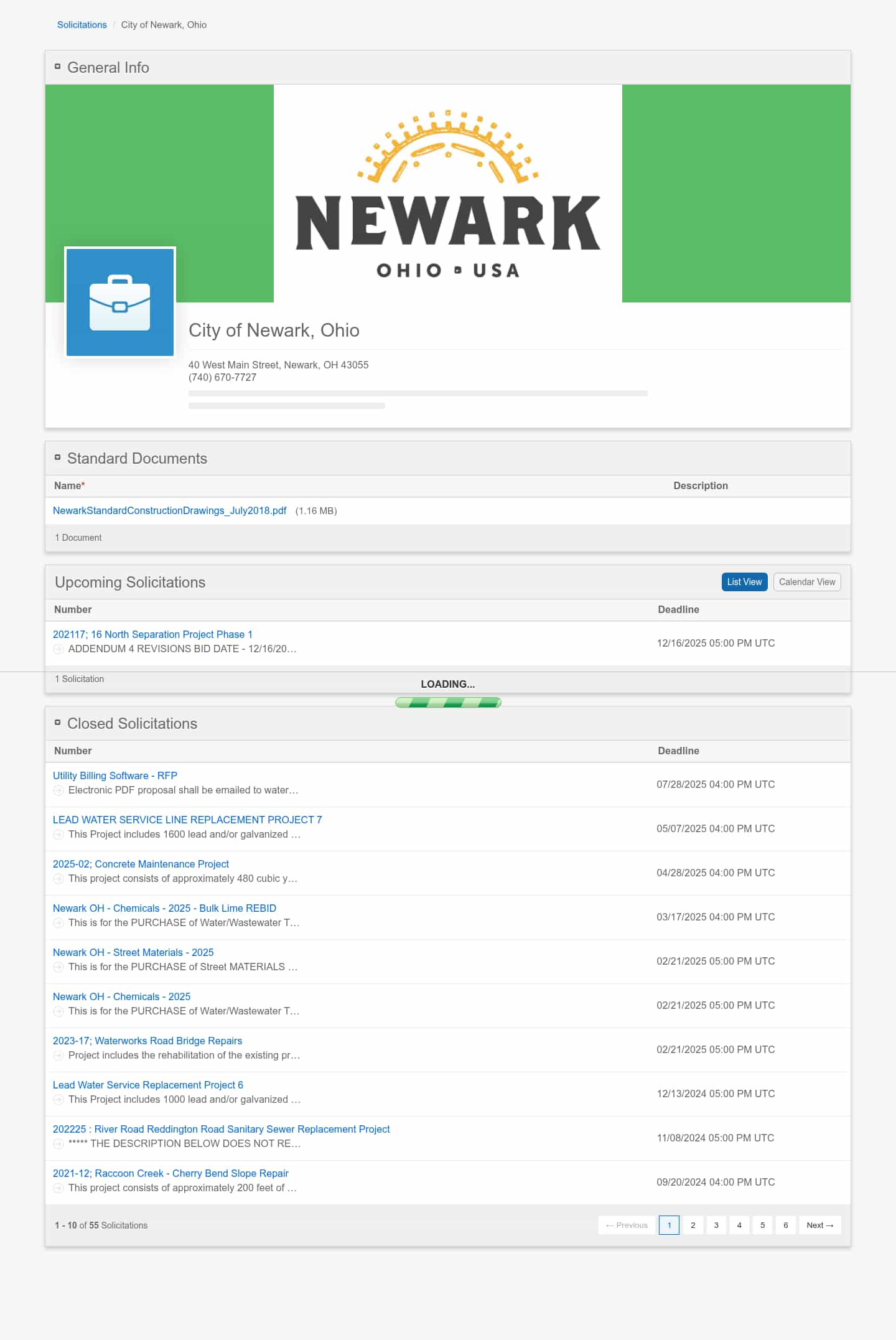This screenshot has height=1340, width=896.
Task: Go to page 3 of closed solicitations
Action: point(716,1225)
